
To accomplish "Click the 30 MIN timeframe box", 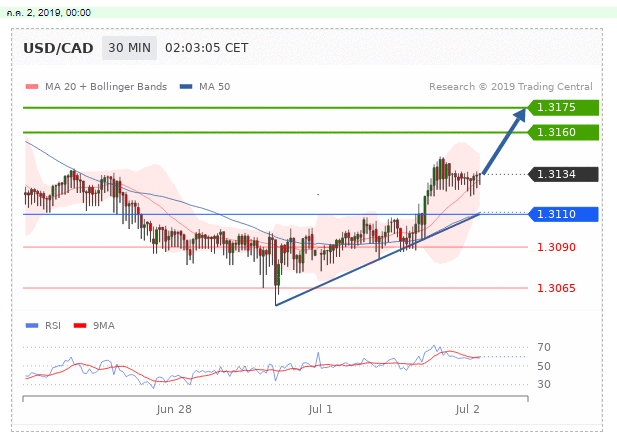I will [129, 48].
